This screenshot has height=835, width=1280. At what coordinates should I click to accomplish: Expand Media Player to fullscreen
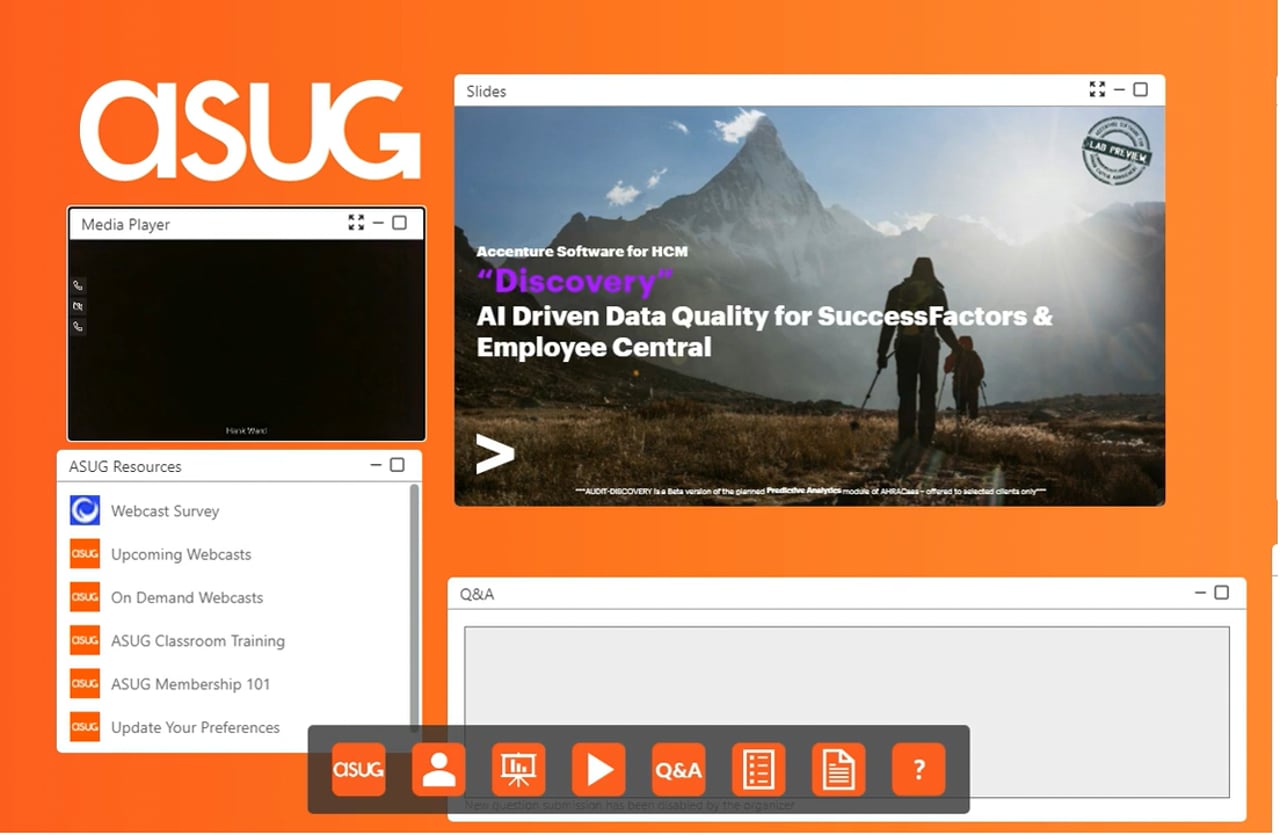tap(356, 223)
